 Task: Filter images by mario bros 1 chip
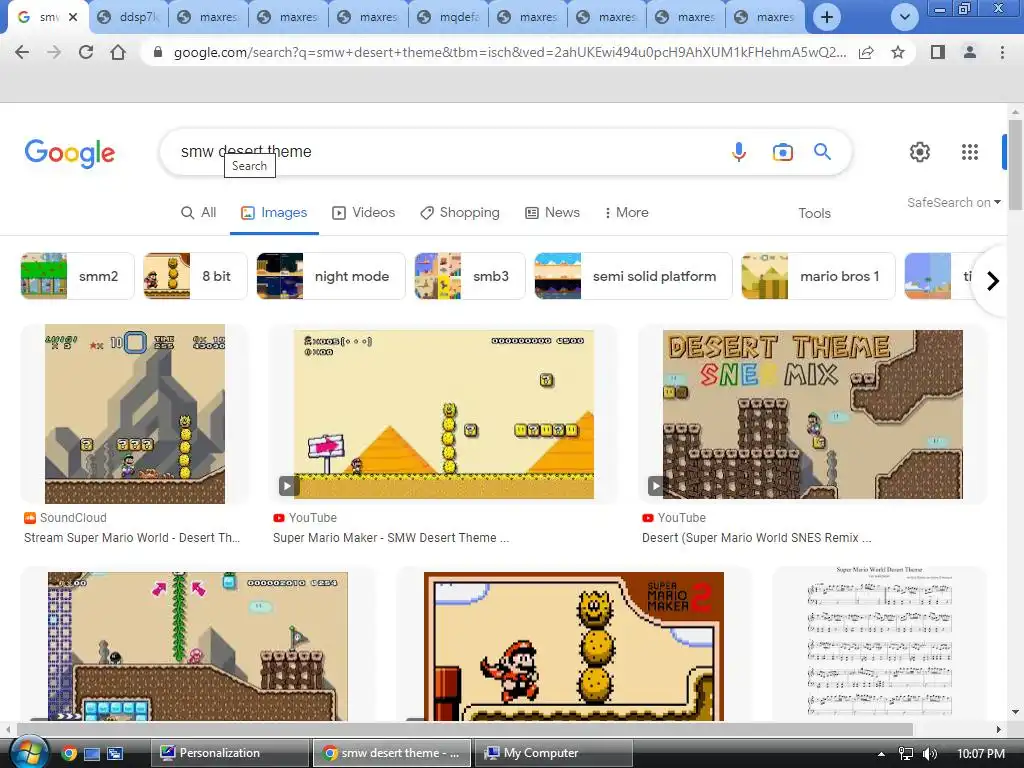point(818,276)
